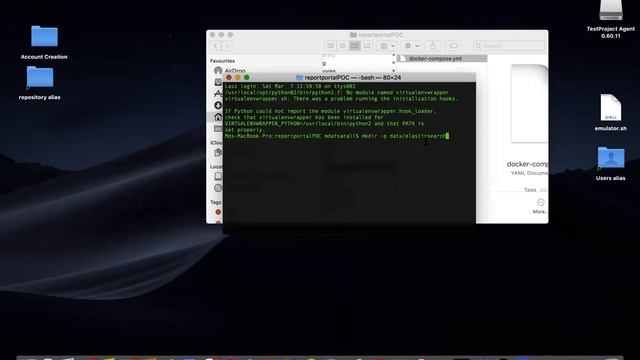Go forward in Finder window
The image size is (640, 360).
pyautogui.click(x=227, y=46)
